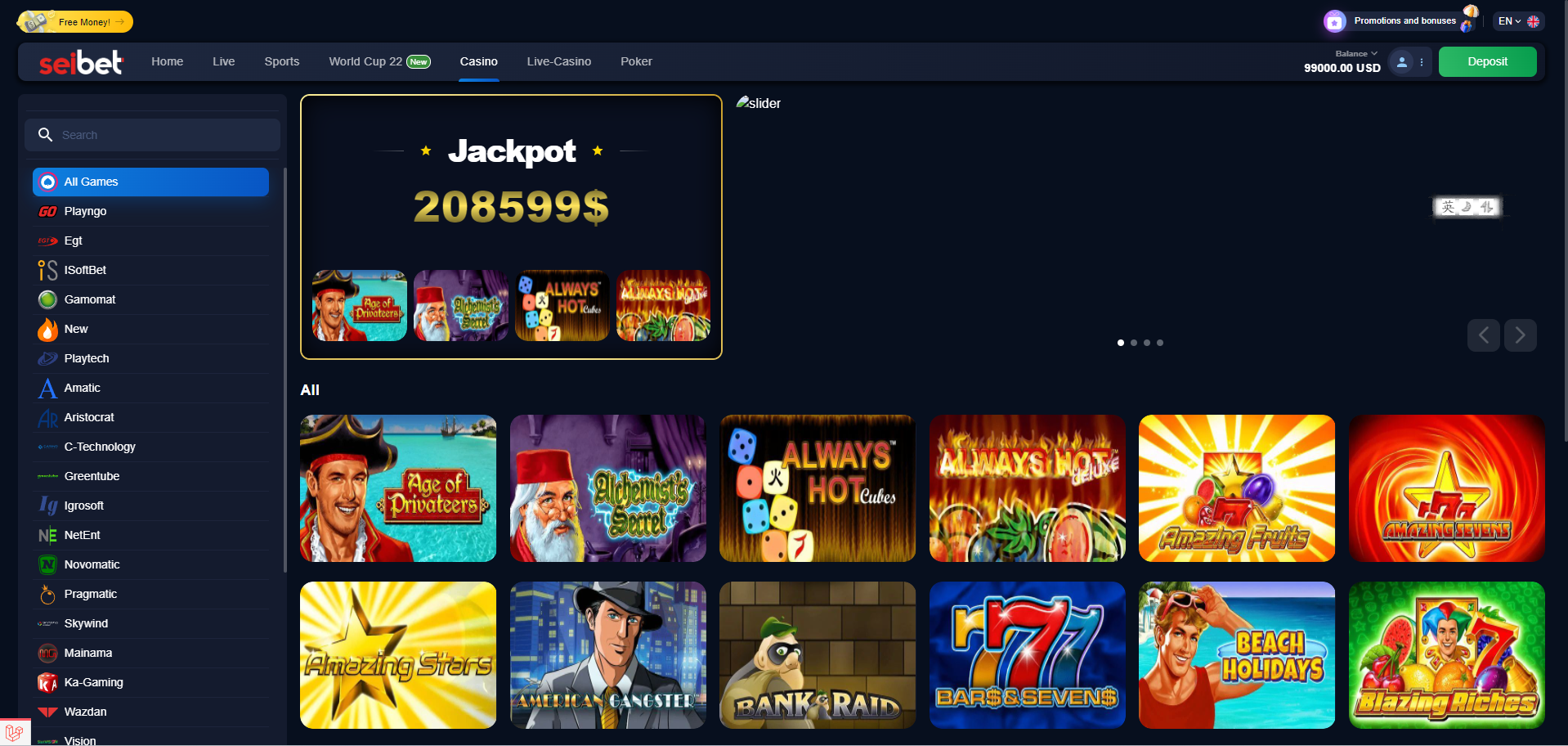Select the second slider pagination dot

click(1134, 343)
